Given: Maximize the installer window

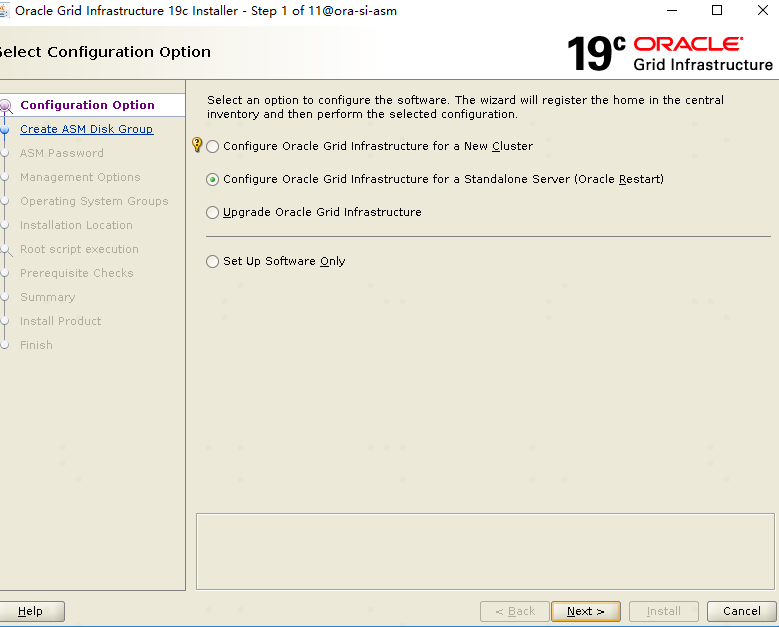Looking at the screenshot, I should pyautogui.click(x=717, y=10).
